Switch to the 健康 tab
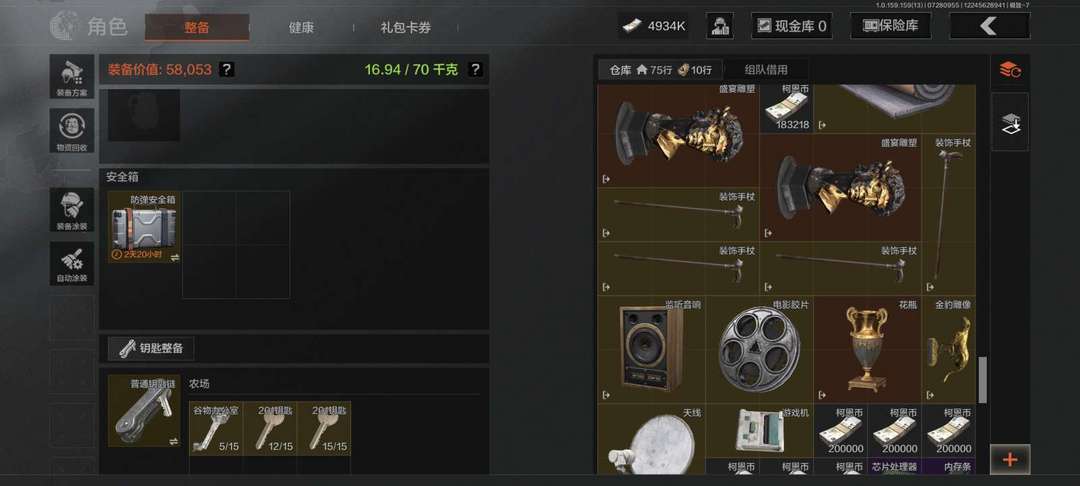 [x=301, y=28]
